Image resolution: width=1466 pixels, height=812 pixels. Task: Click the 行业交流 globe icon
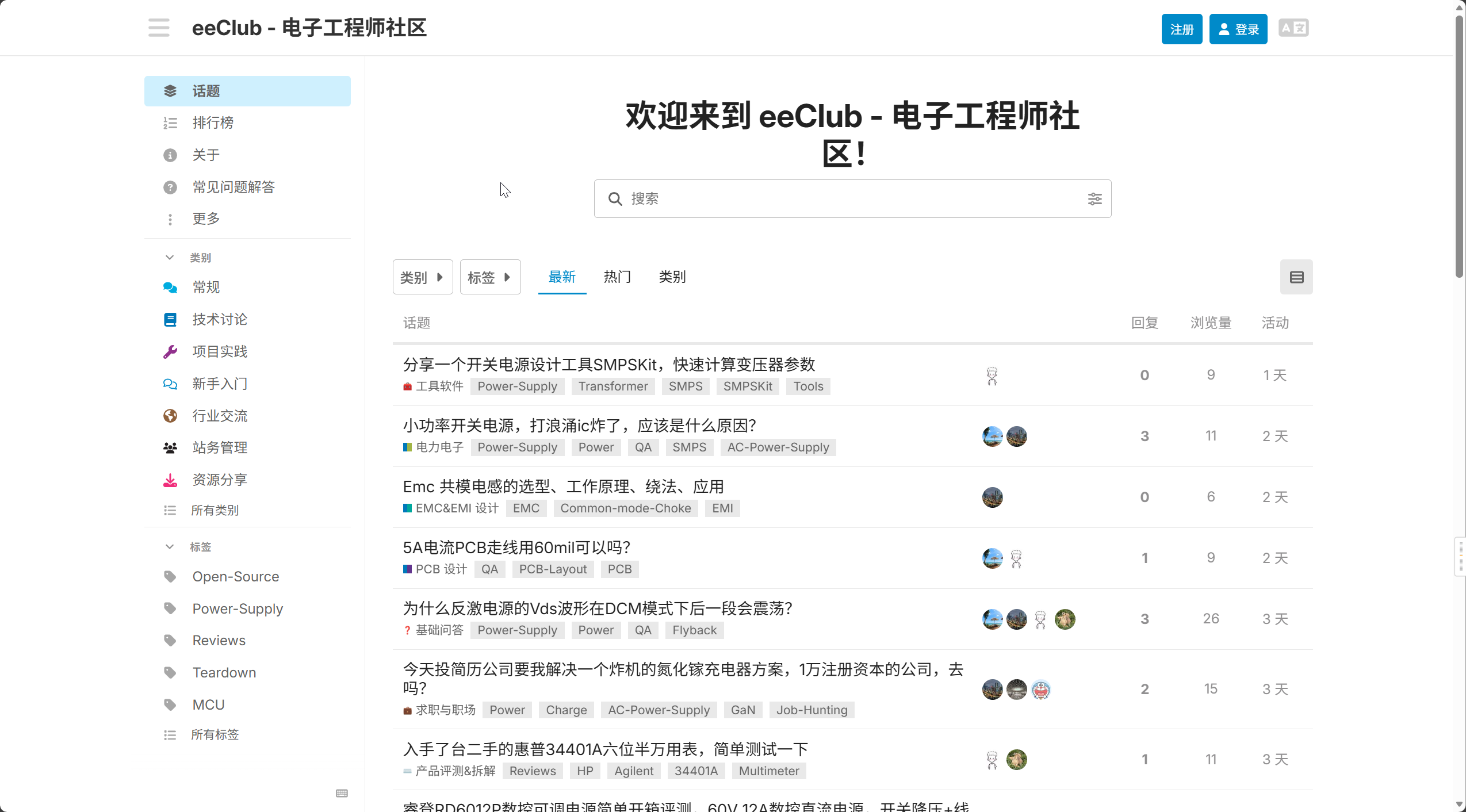click(170, 415)
